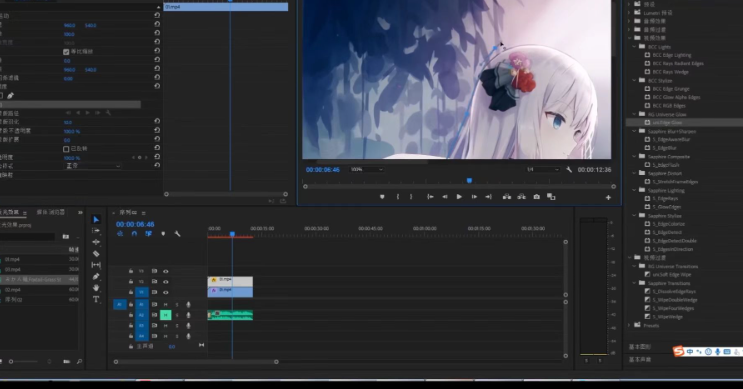Viewport: 743px width, 389px height.
Task: Click Mark In bracket button
Action: 398,197
